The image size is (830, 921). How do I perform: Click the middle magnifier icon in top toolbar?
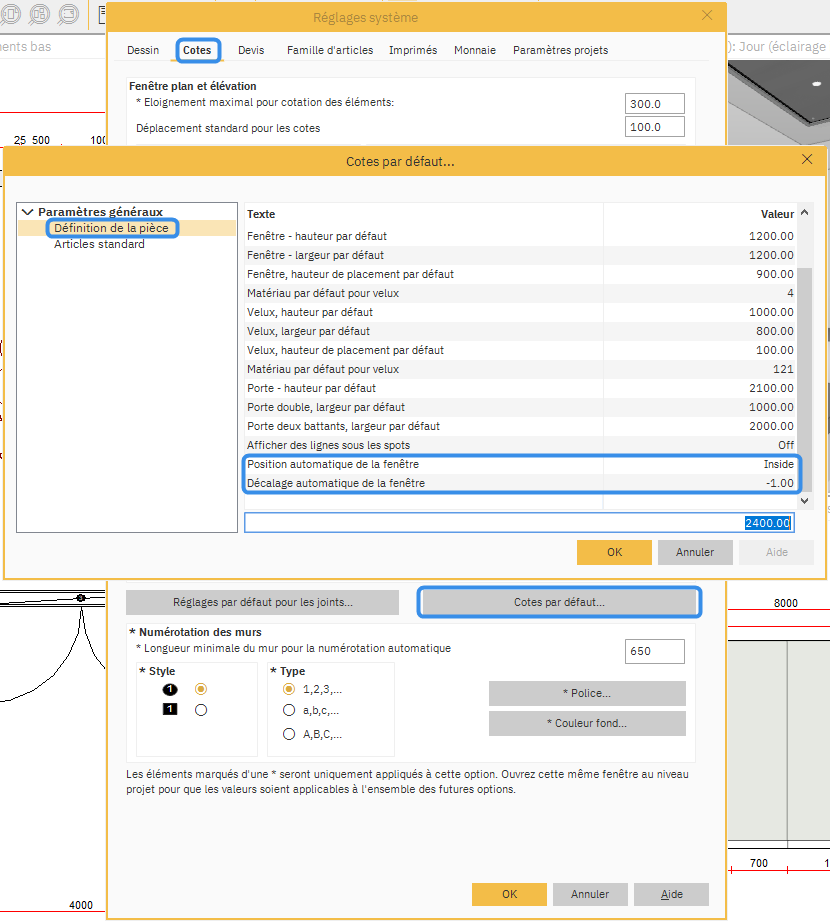[x=40, y=14]
